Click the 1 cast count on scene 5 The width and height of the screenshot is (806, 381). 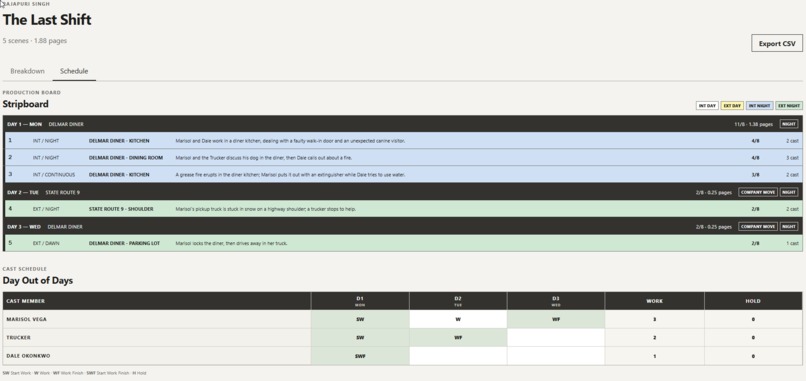pyautogui.click(x=792, y=243)
